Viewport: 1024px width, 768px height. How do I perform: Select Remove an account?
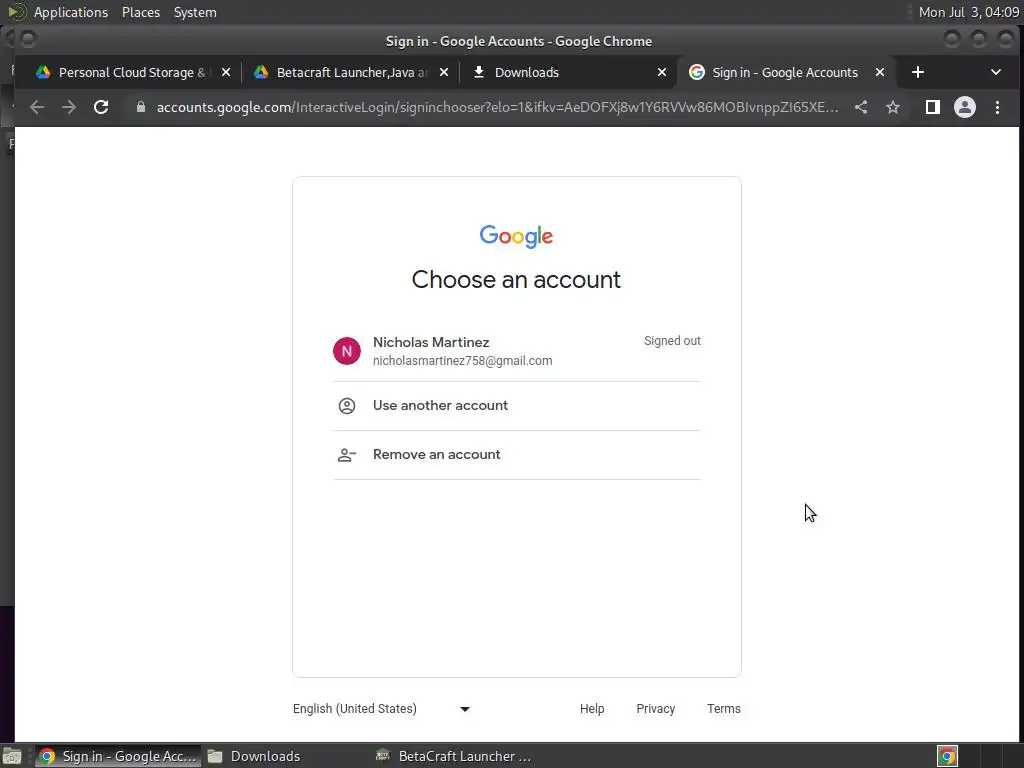pos(517,455)
